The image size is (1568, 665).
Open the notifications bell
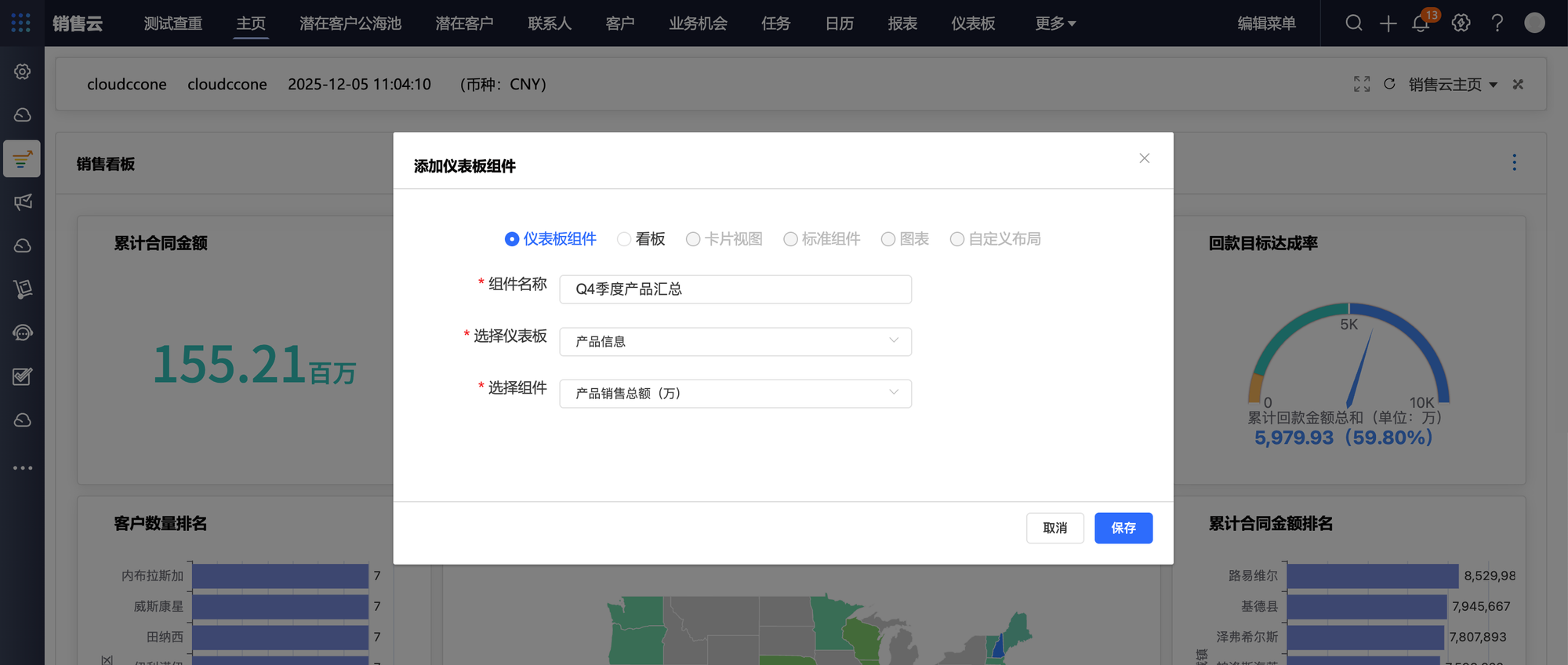(1421, 24)
